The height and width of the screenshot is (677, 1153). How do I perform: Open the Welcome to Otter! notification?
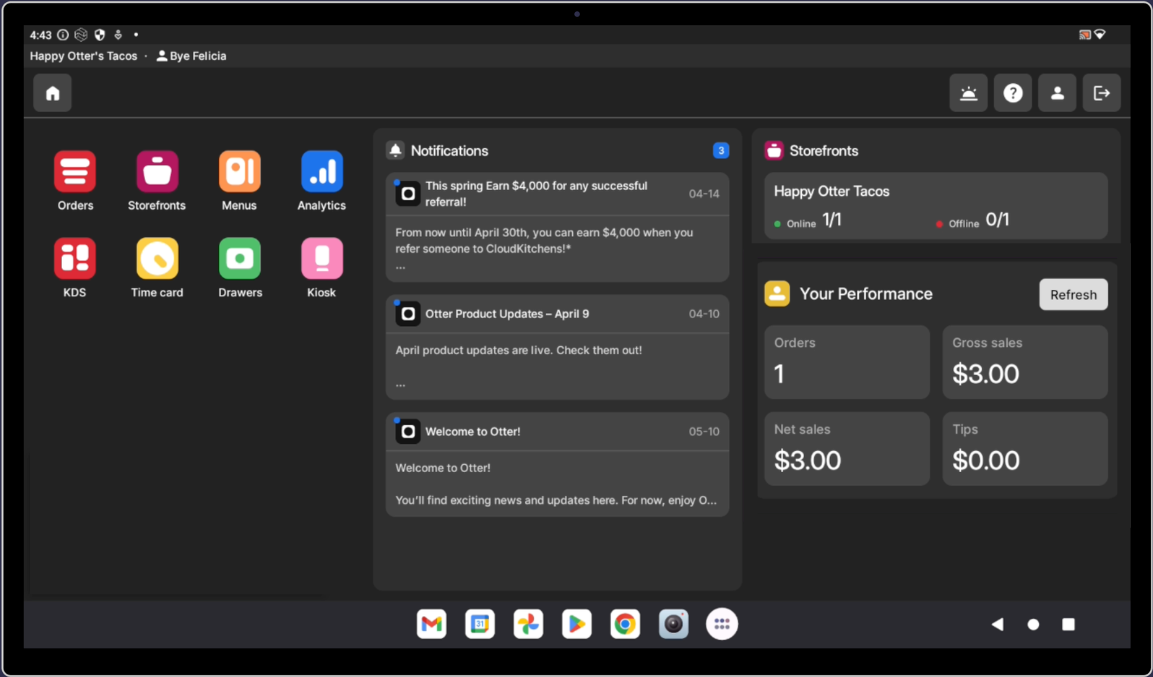coord(557,465)
